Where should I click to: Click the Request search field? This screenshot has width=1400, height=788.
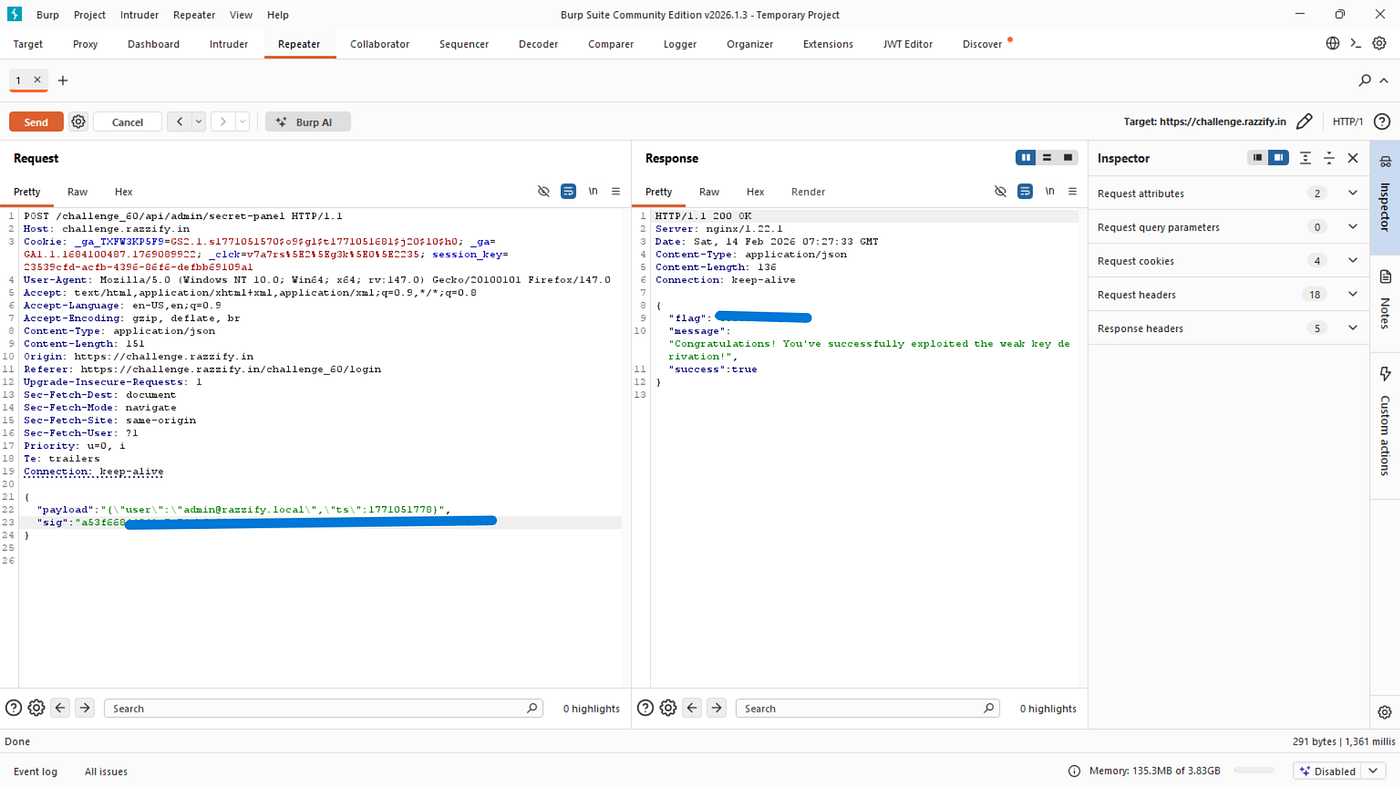click(x=324, y=708)
